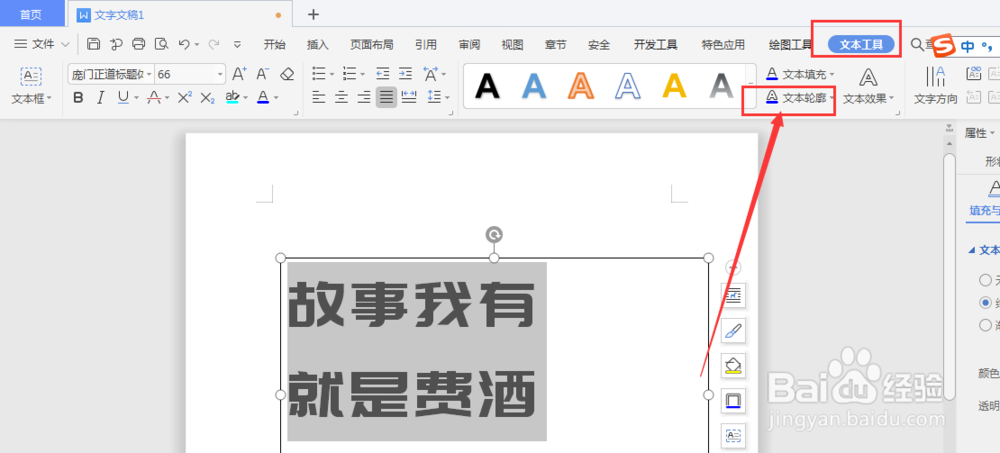
Task: Open the 文件 File menu
Action: point(43,44)
